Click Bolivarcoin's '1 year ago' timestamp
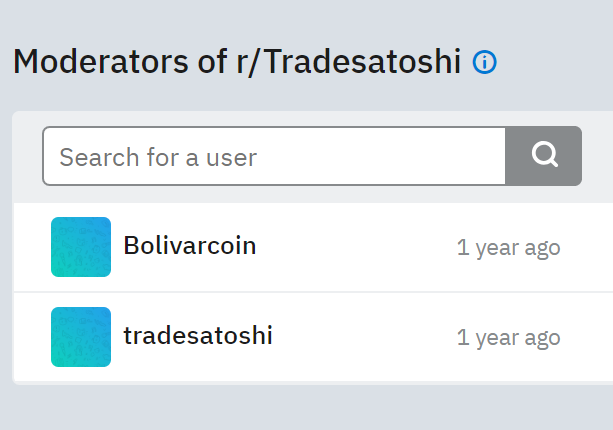Viewport: 613px width, 430px height. pos(509,248)
